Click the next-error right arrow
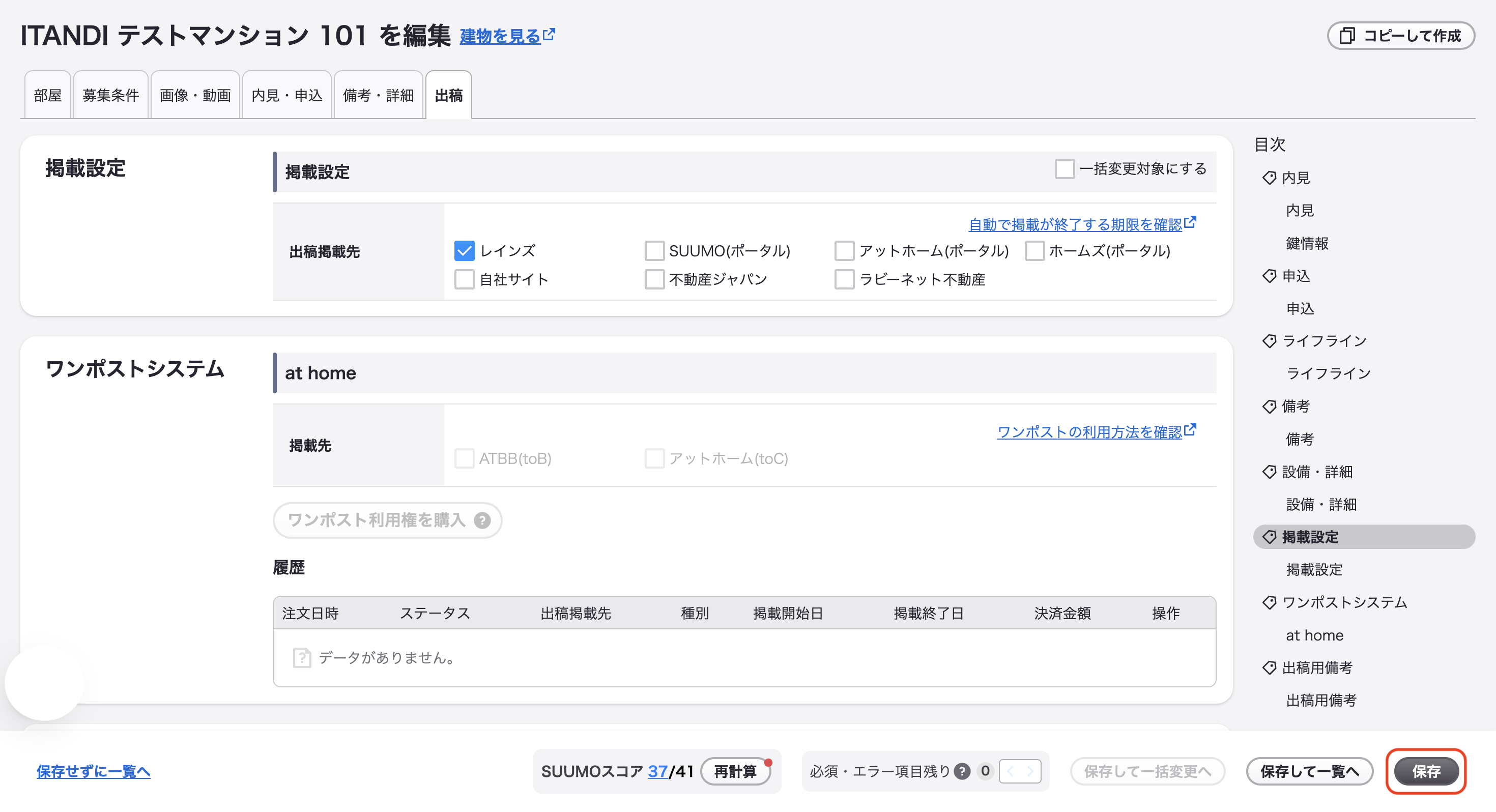Viewport: 1496px width, 812px height. [x=1030, y=771]
